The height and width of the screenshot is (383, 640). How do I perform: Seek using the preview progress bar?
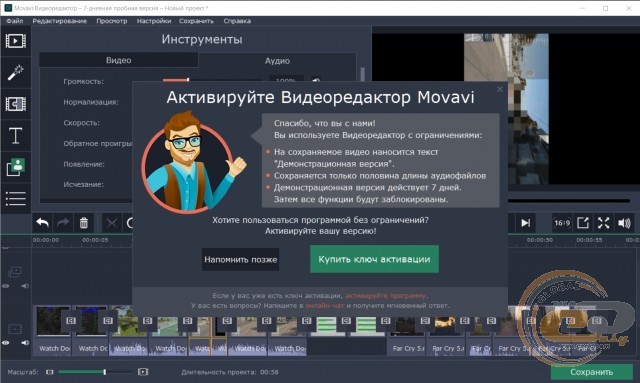pos(569,200)
